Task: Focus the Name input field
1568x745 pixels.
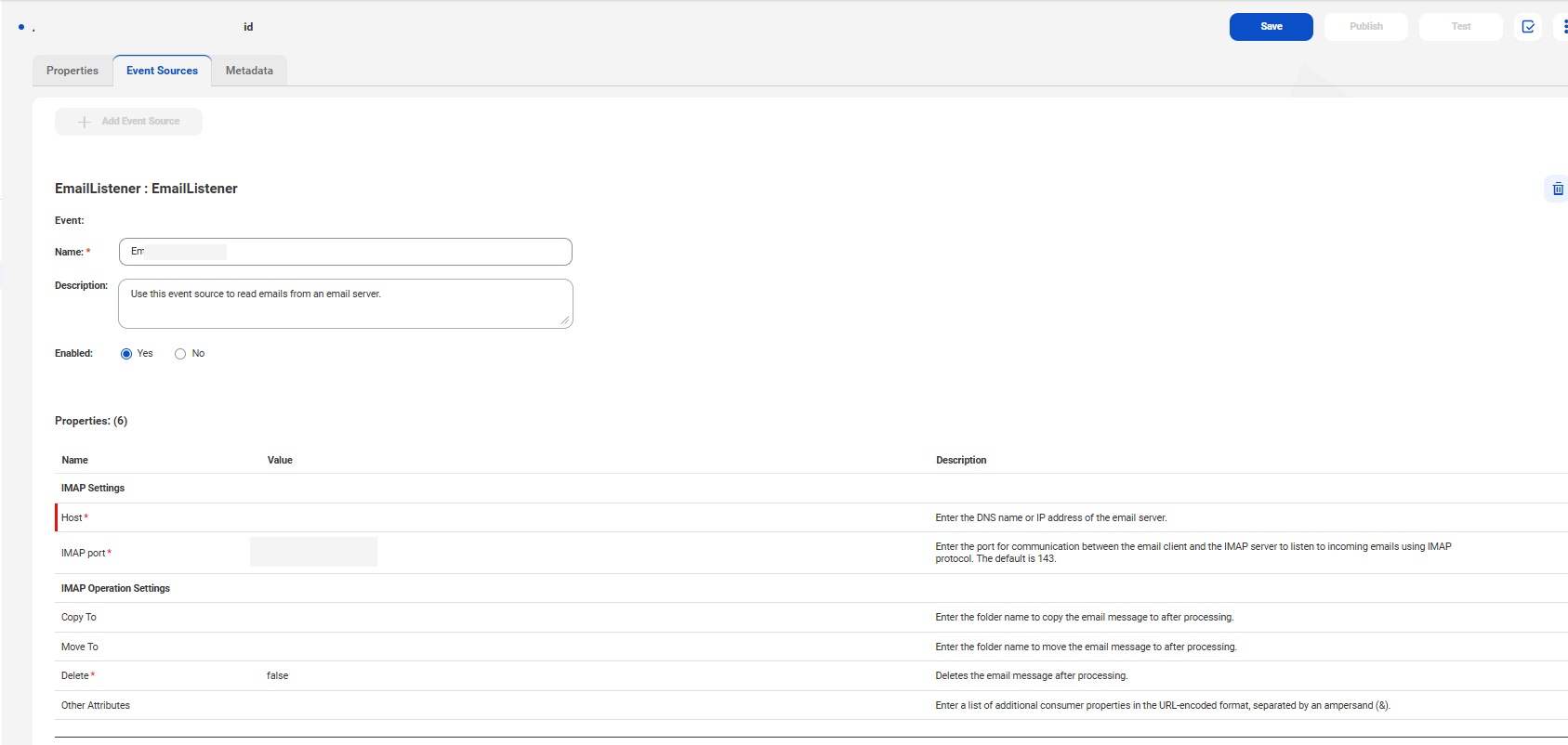Action: click(x=346, y=252)
